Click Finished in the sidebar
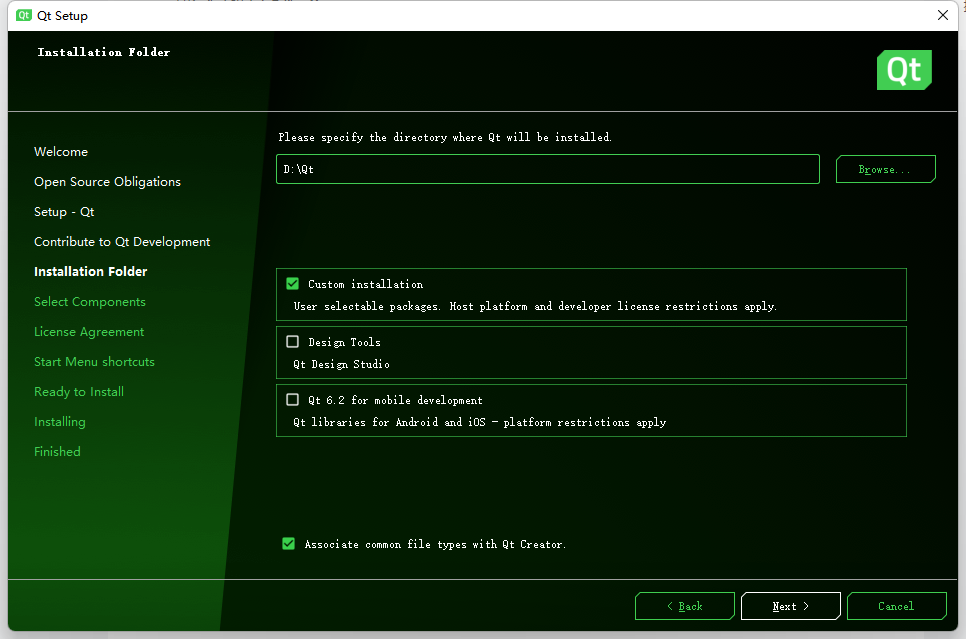Viewport: 966px width, 639px height. (x=57, y=452)
